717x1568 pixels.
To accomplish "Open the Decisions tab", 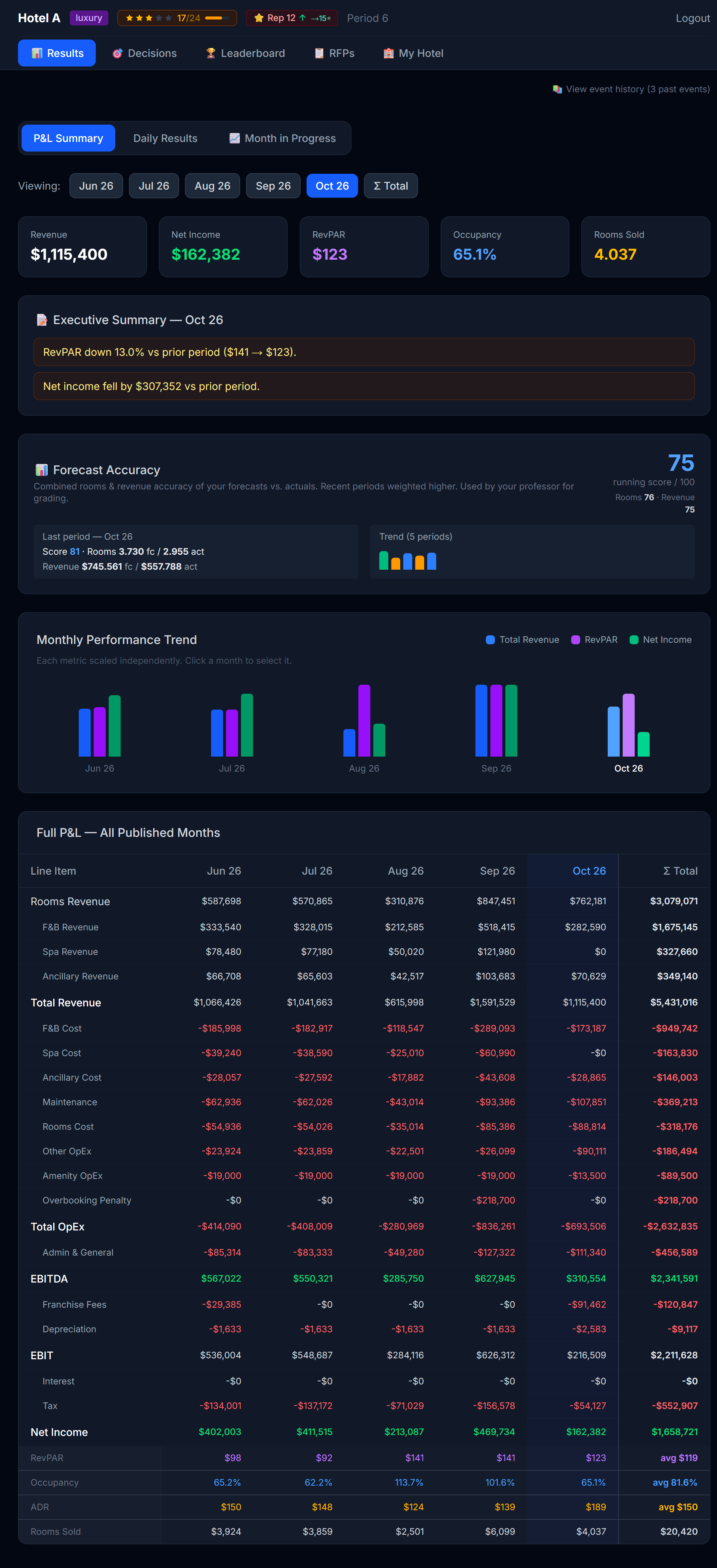I will point(144,53).
